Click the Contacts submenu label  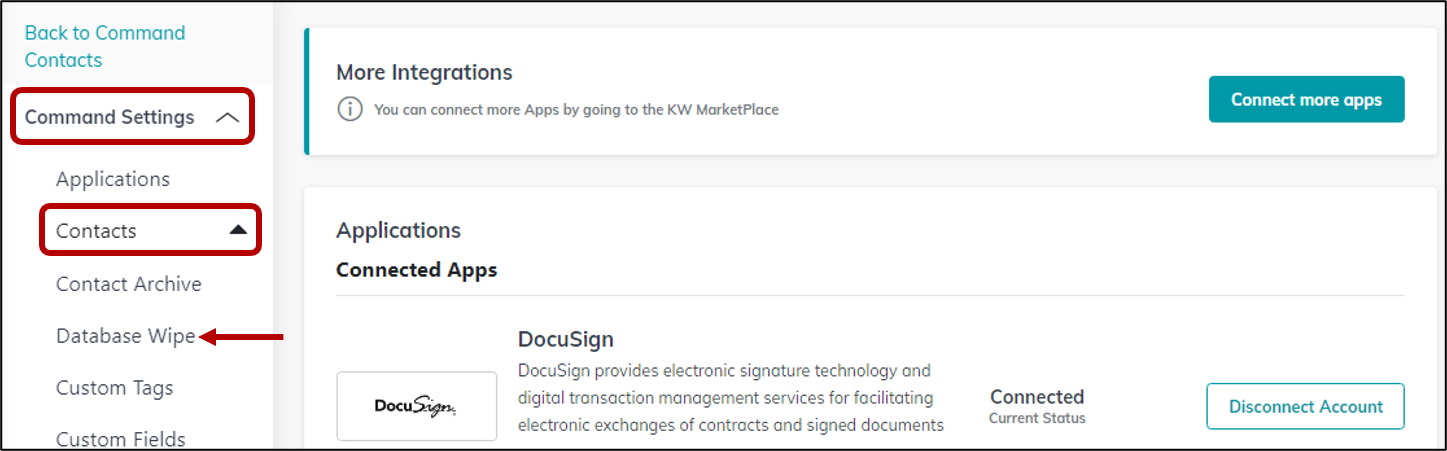point(96,231)
